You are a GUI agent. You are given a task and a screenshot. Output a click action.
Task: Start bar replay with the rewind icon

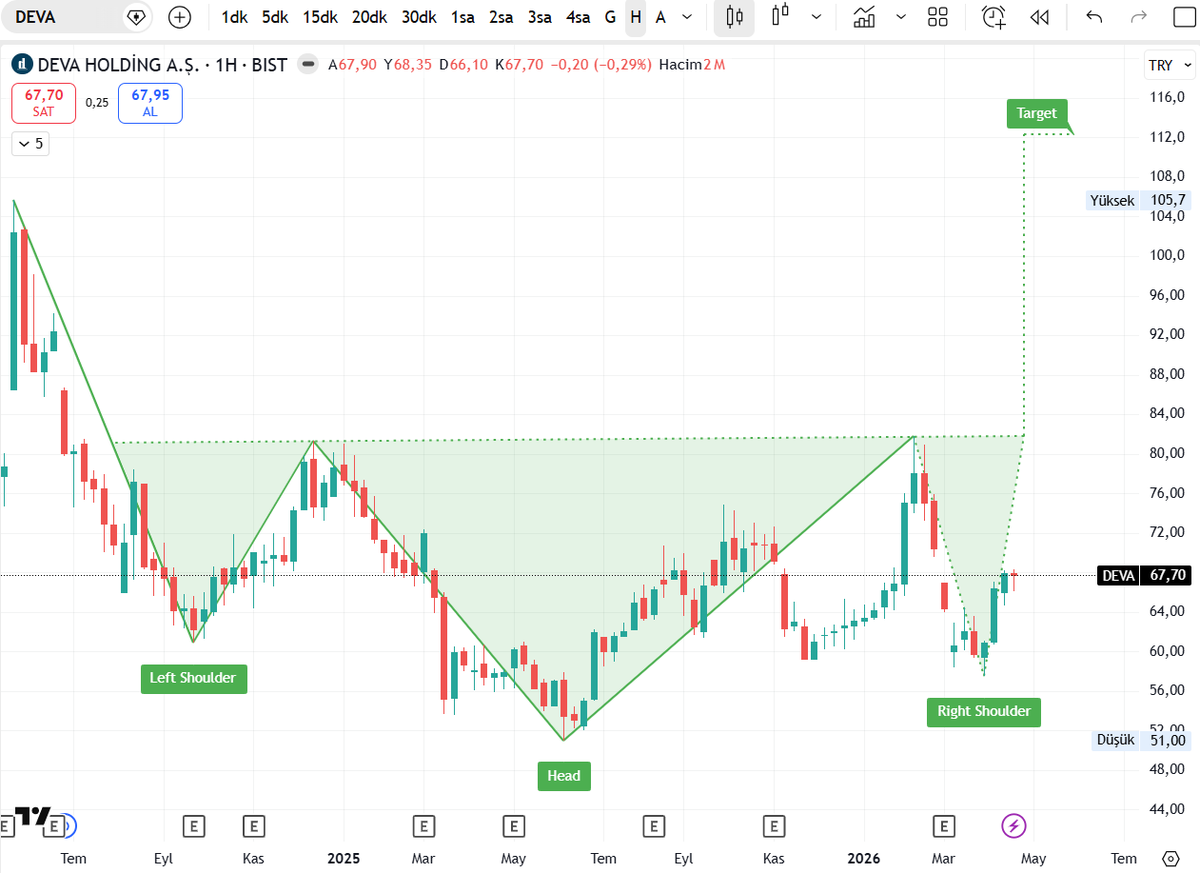[1039, 17]
